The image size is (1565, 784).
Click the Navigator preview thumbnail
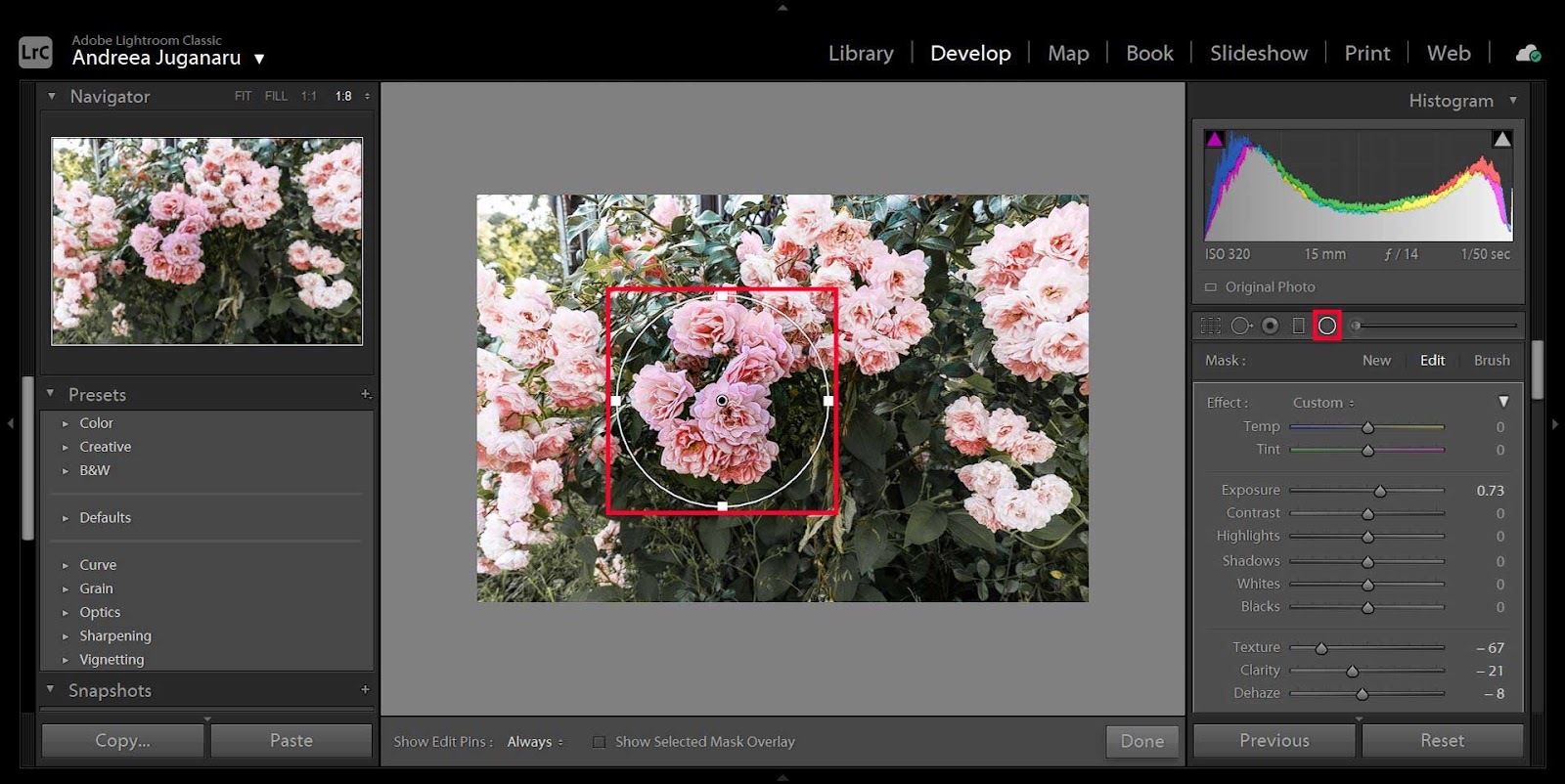[x=206, y=240]
